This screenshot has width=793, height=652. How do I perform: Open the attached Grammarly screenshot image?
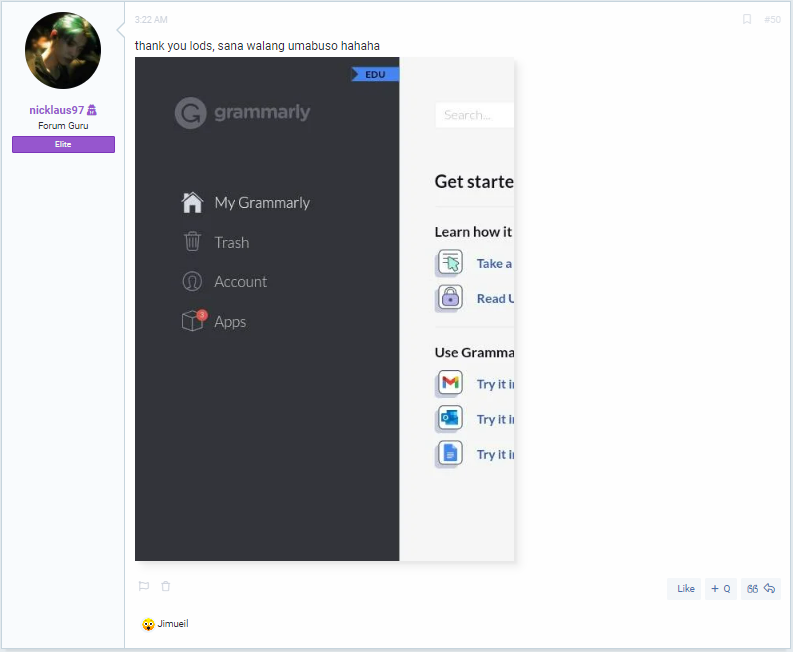pos(324,309)
